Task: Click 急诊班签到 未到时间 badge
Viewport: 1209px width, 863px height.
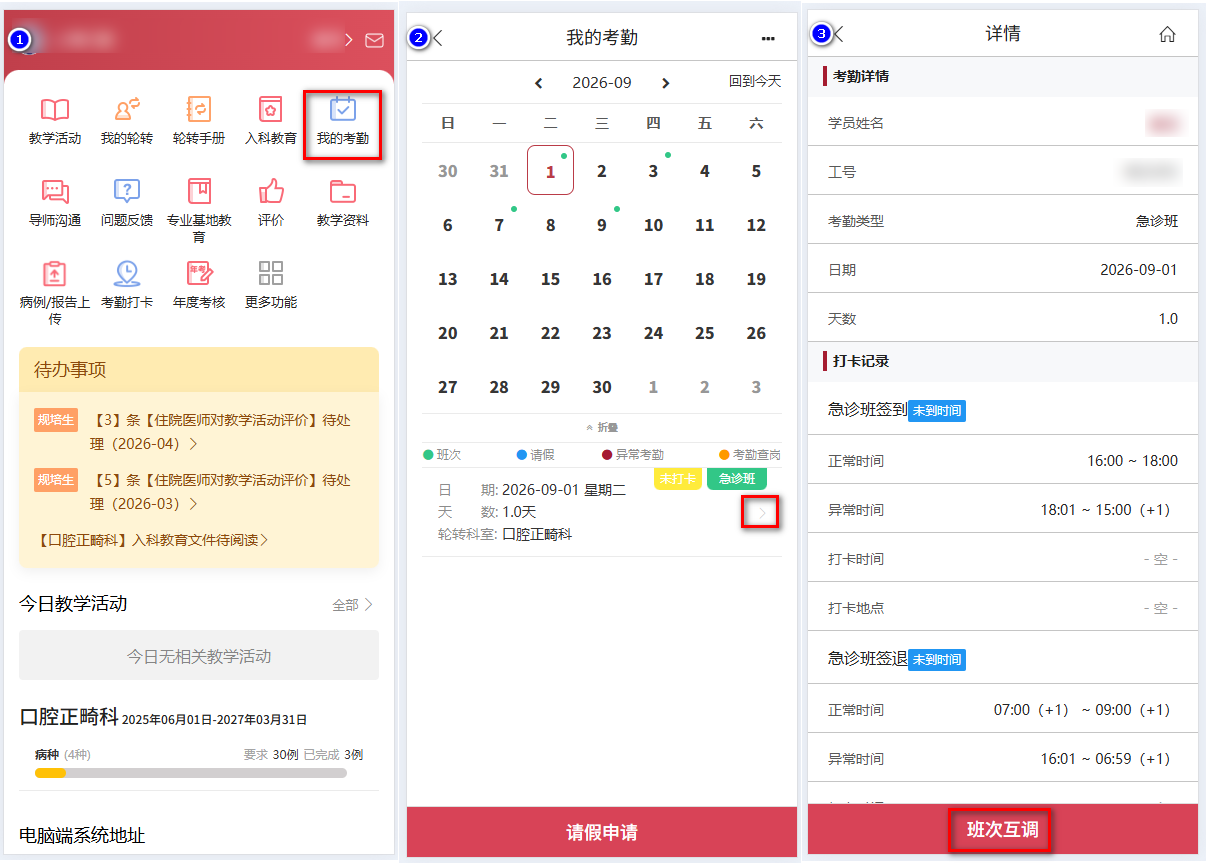Action: click(937, 411)
